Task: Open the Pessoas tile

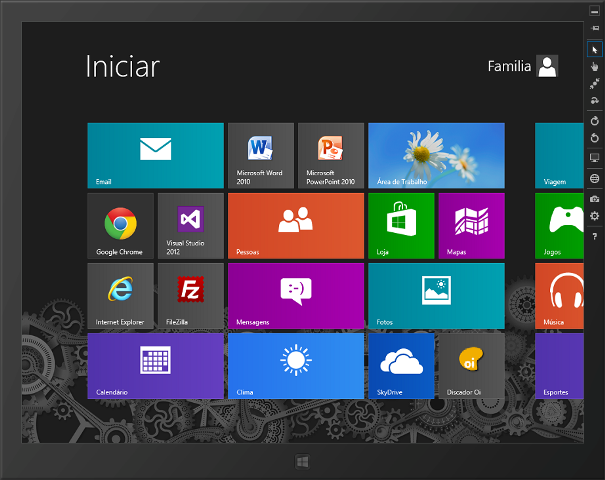Action: pyautogui.click(x=296, y=226)
